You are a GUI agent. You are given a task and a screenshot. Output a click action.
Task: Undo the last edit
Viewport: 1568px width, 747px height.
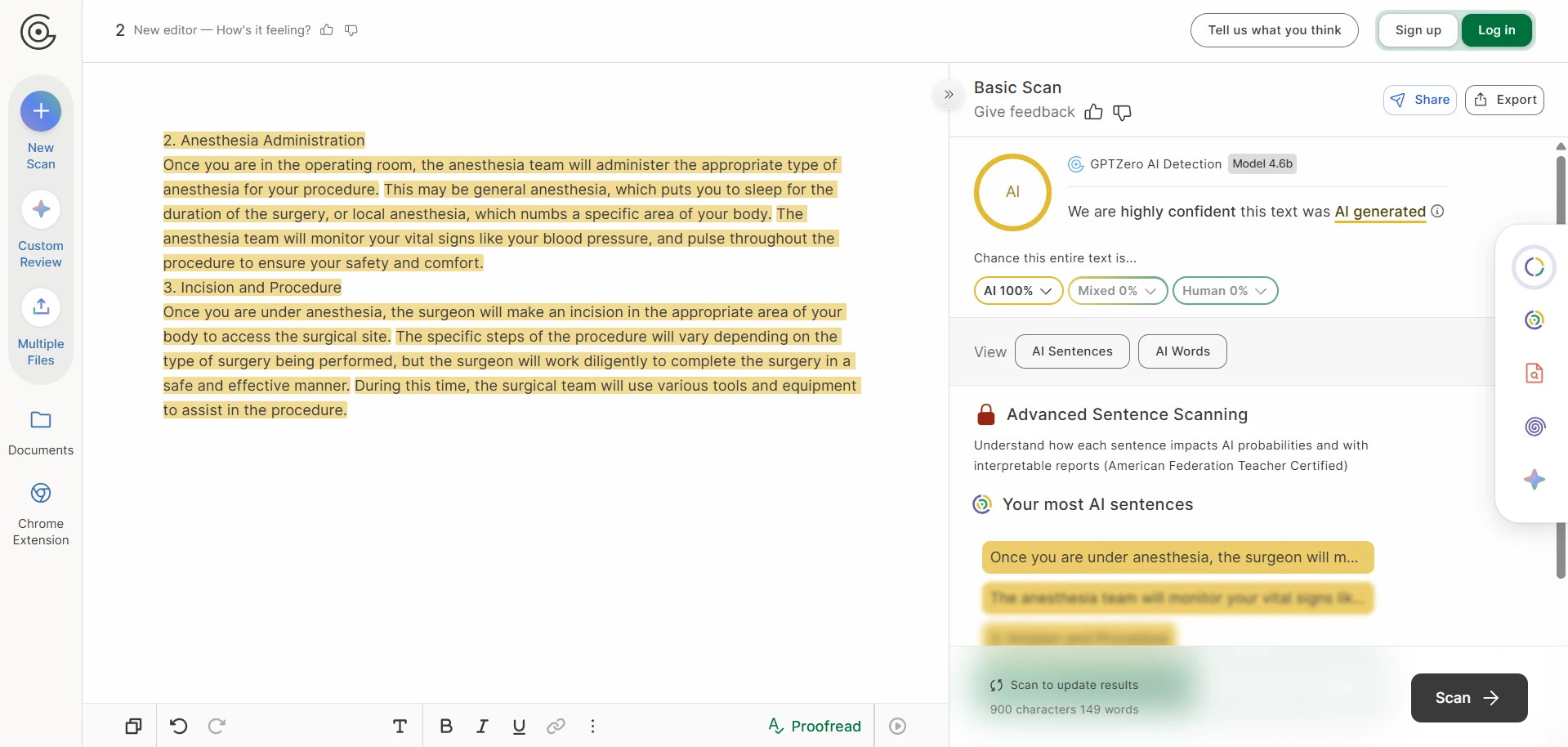click(x=179, y=726)
